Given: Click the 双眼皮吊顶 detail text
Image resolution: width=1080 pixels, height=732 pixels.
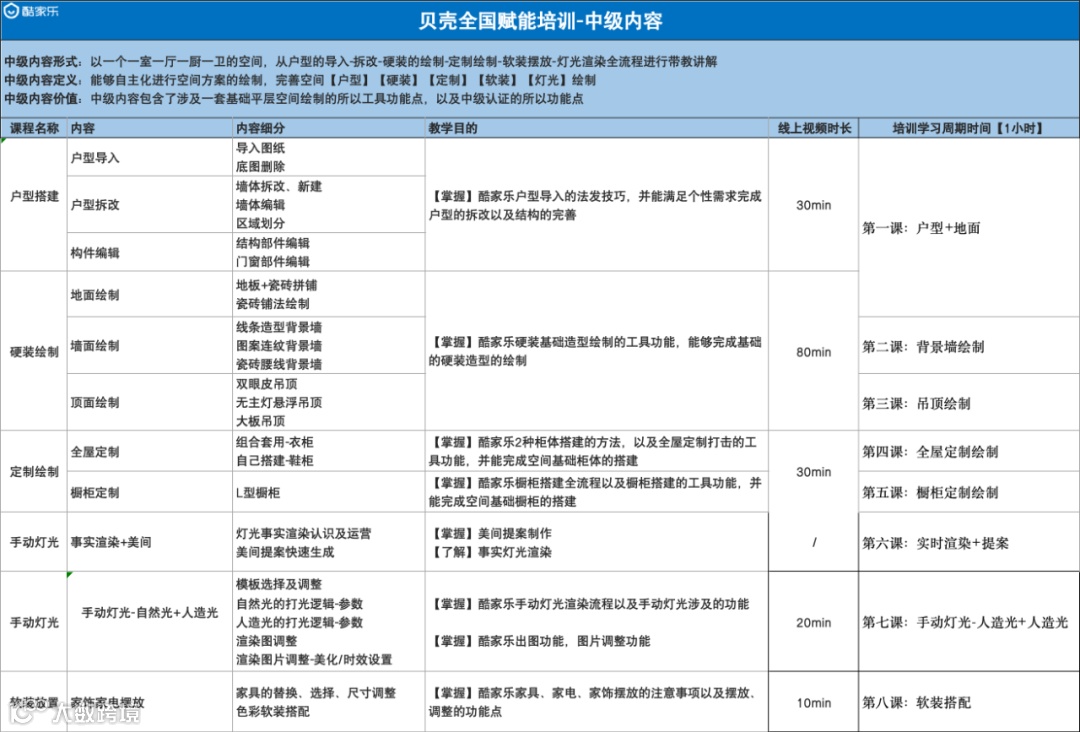Looking at the screenshot, I should pyautogui.click(x=267, y=384).
